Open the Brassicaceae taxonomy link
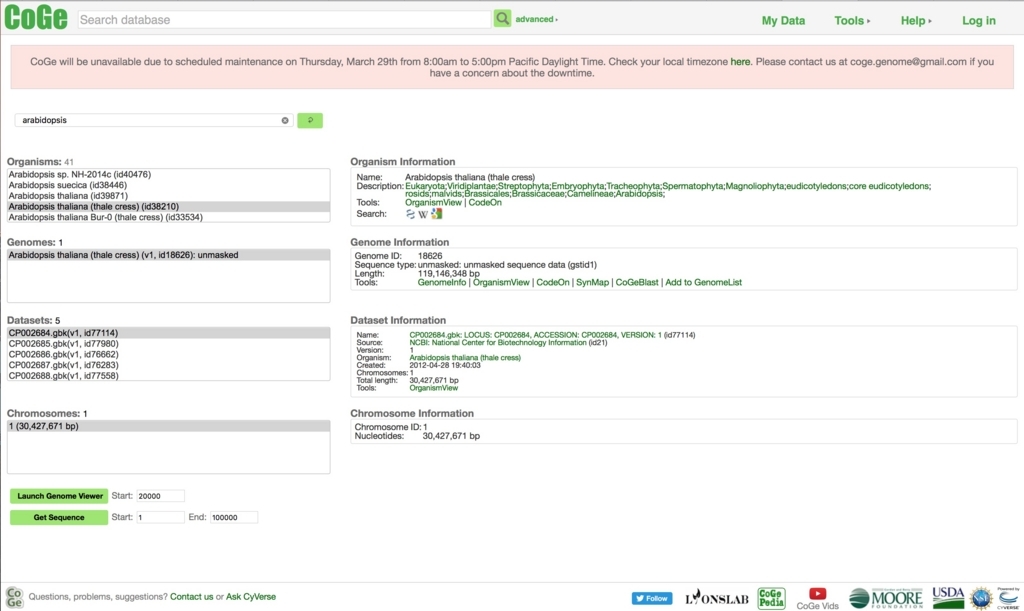 point(538,194)
